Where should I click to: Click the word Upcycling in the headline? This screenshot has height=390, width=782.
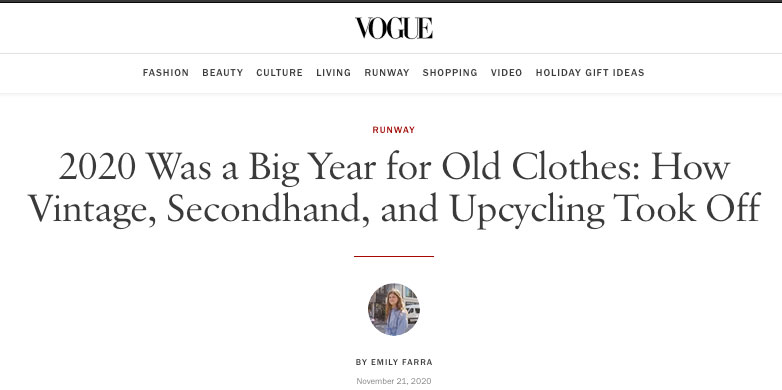click(x=527, y=210)
